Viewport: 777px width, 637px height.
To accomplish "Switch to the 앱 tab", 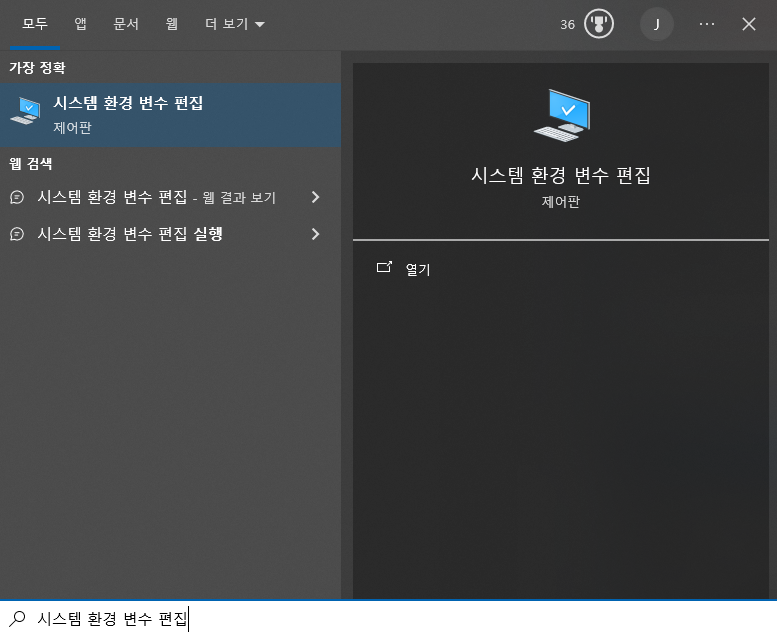I will [x=80, y=24].
